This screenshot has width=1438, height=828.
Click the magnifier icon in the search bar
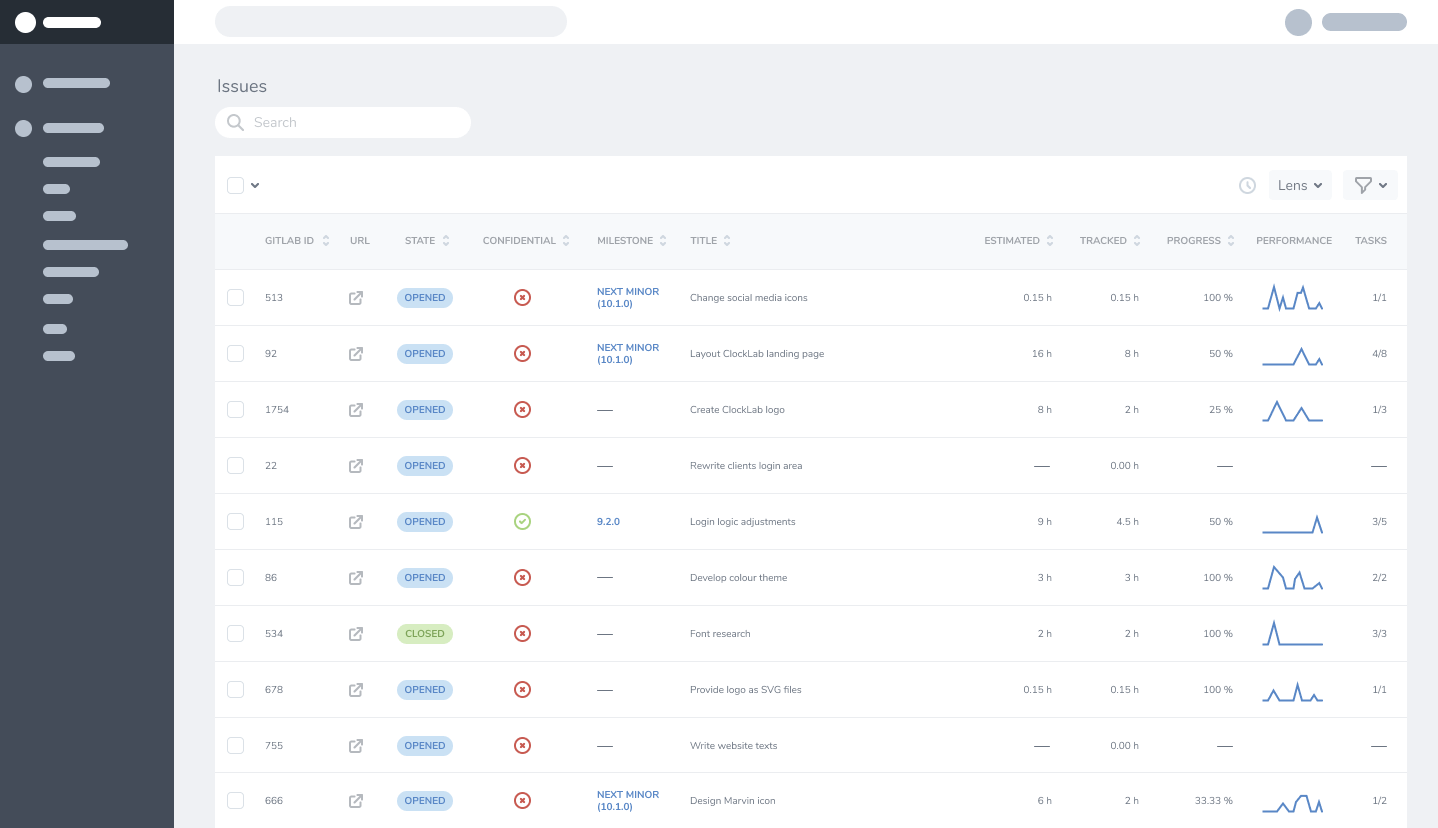coord(235,122)
